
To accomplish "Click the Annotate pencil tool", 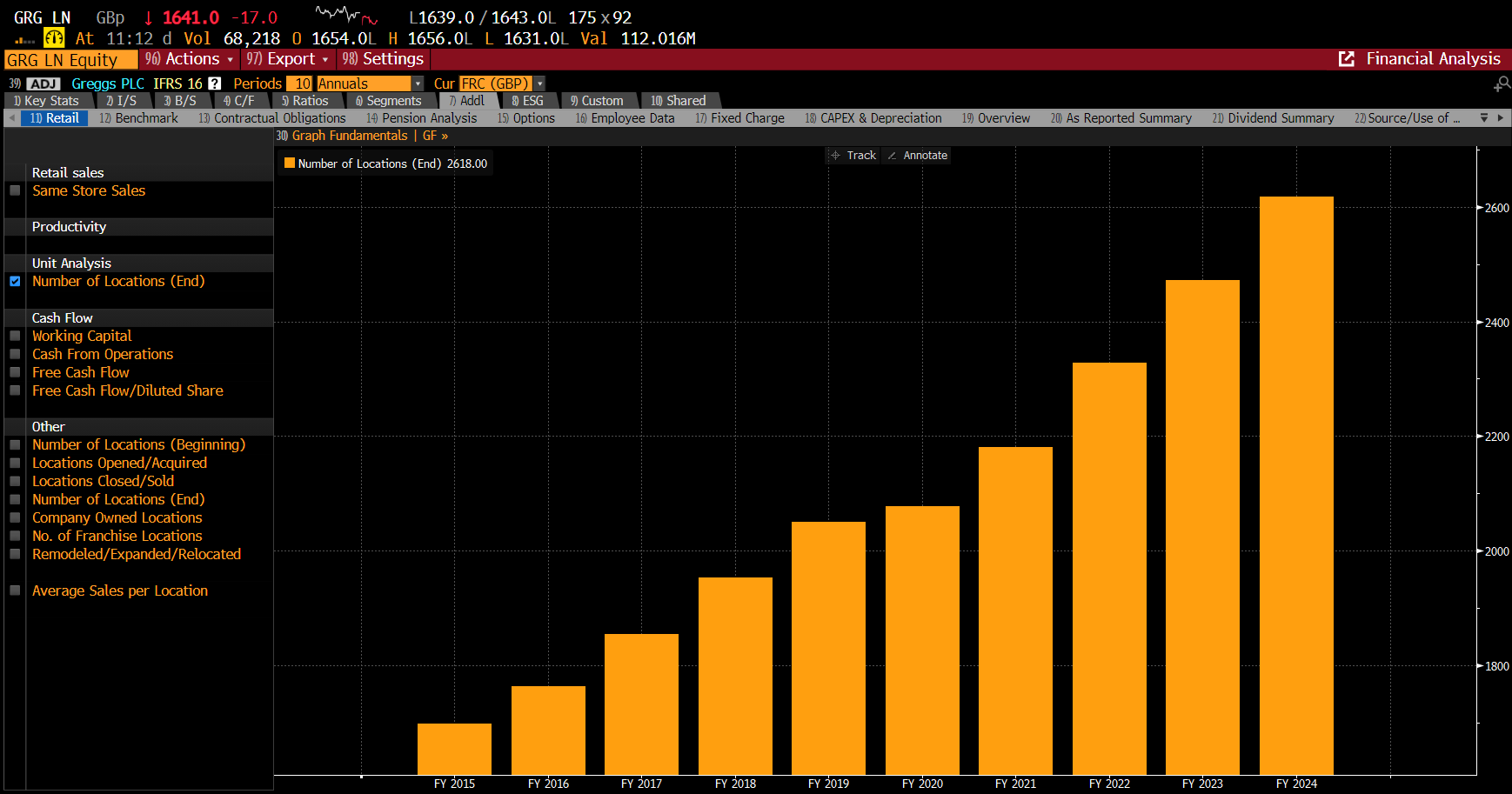I will [917, 155].
